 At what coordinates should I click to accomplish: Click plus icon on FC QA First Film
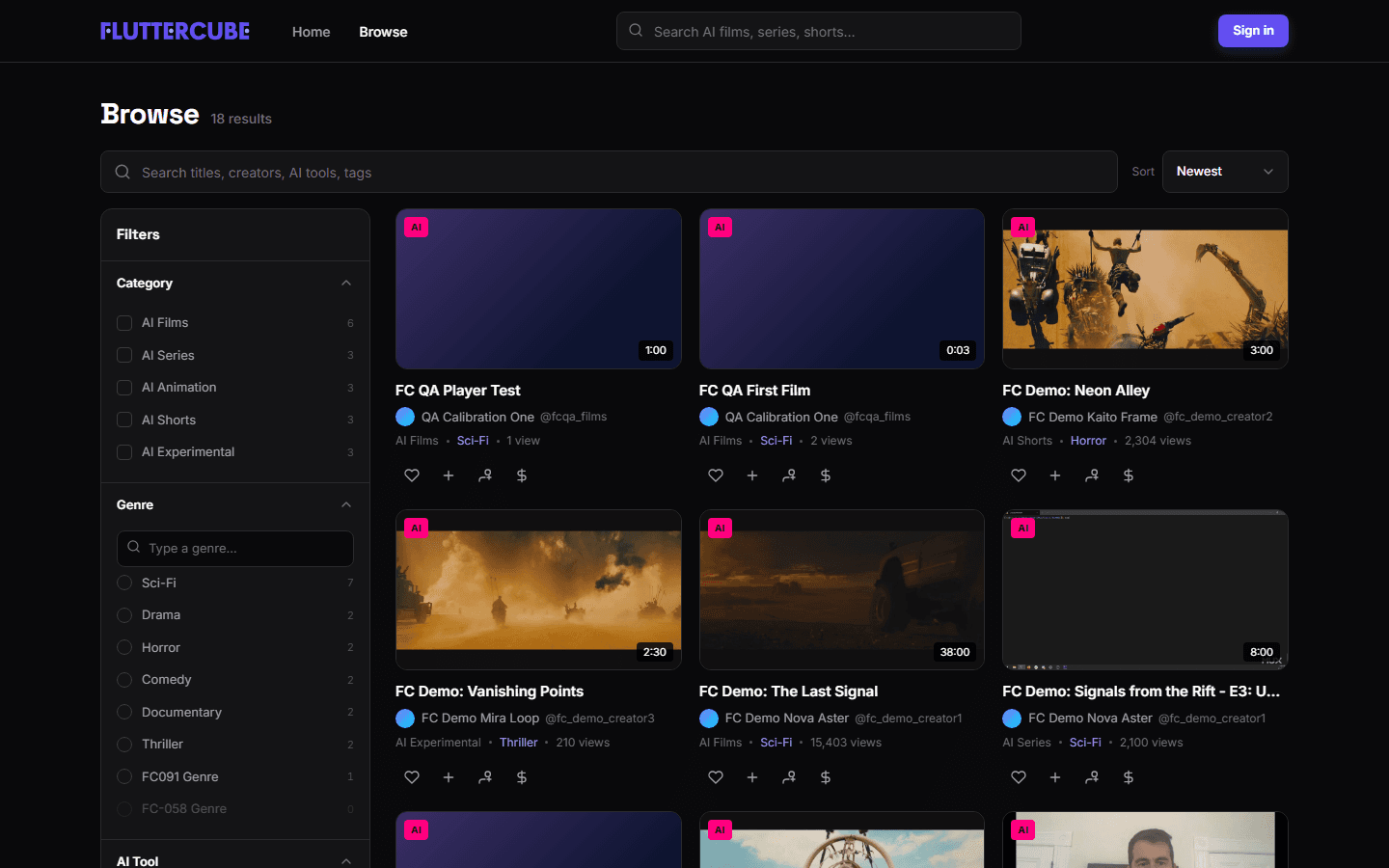click(x=752, y=475)
